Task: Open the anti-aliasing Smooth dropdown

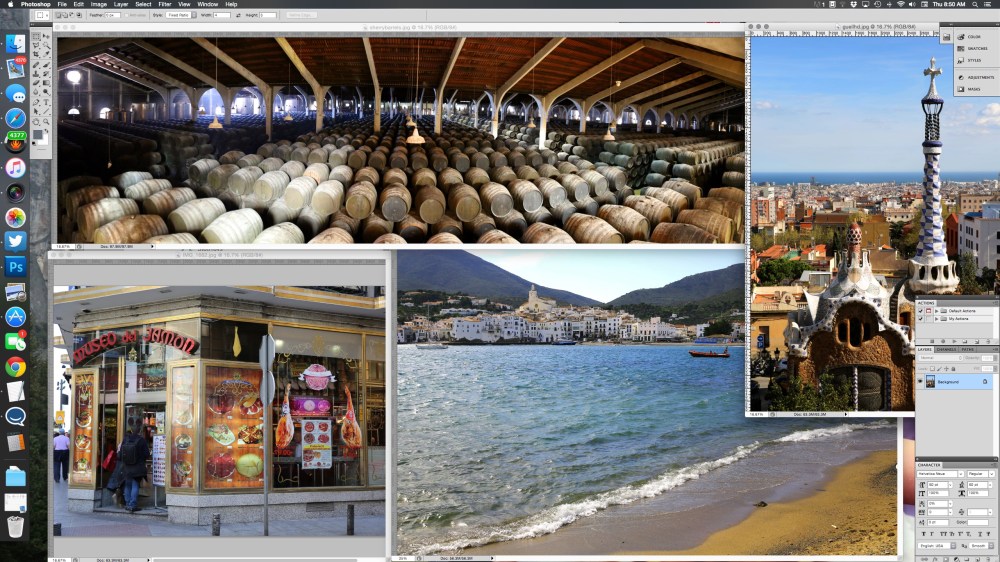Action: click(x=982, y=545)
